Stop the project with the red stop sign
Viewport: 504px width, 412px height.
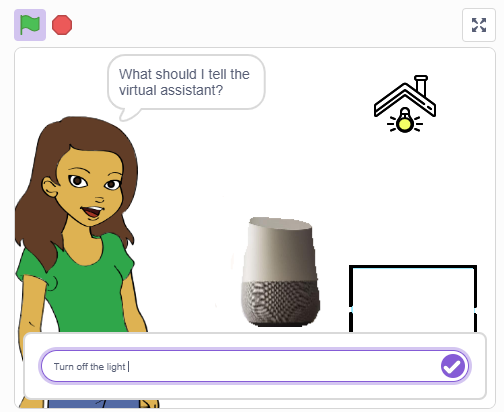pyautogui.click(x=62, y=25)
